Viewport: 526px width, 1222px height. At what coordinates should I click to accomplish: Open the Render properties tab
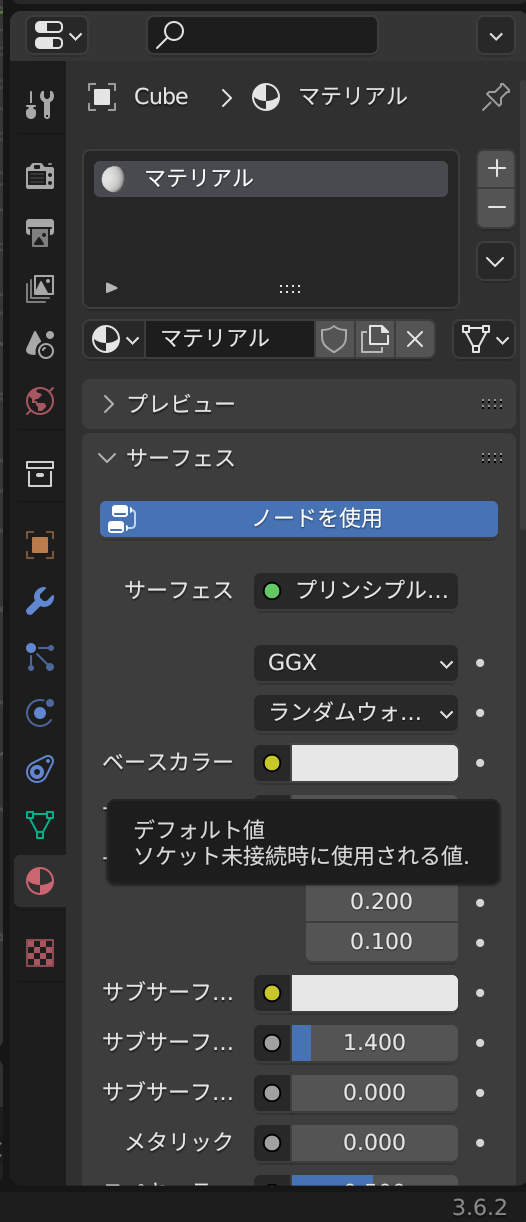pyautogui.click(x=40, y=176)
